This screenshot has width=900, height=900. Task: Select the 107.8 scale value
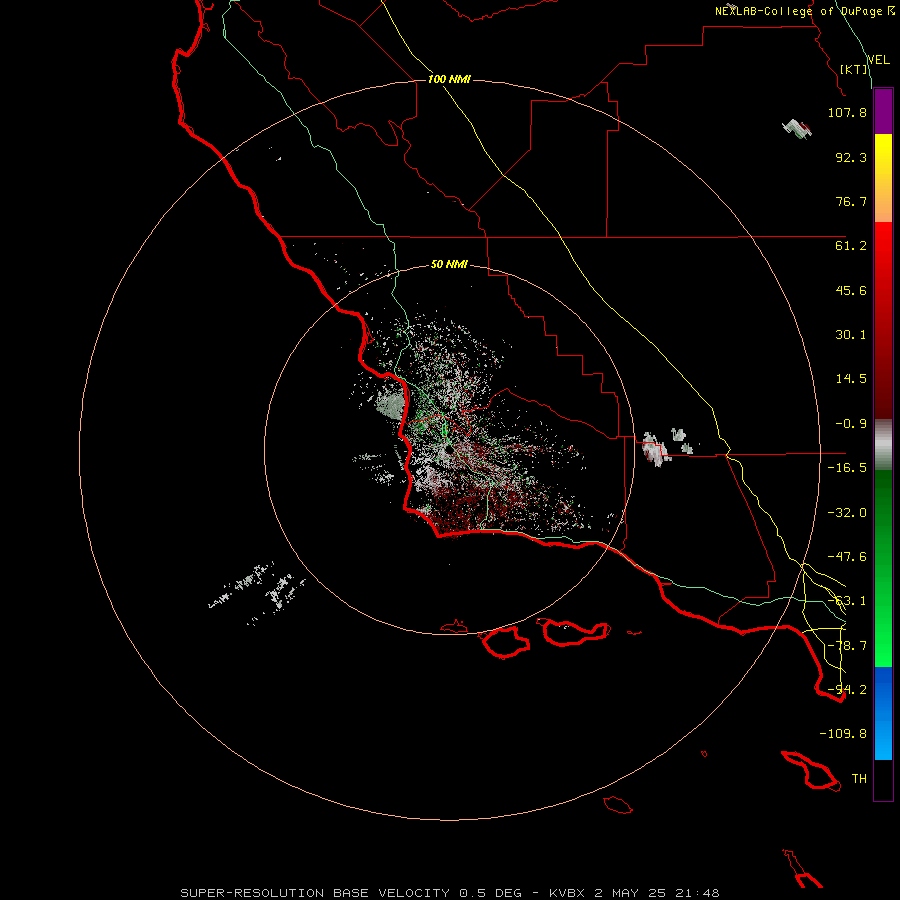847,112
